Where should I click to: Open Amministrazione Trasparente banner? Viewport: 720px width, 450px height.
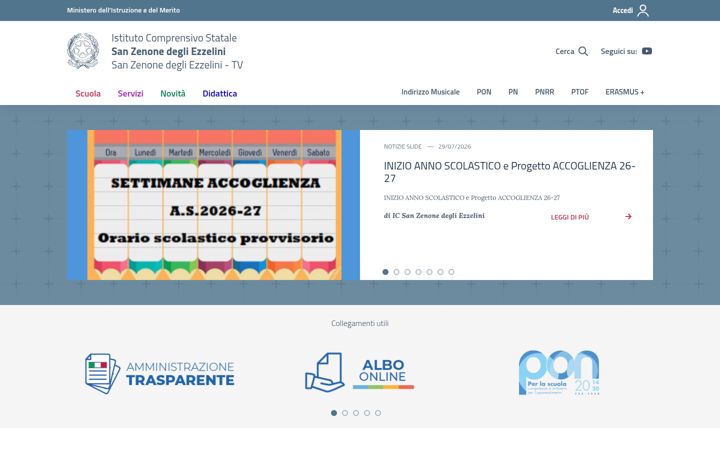(x=159, y=373)
